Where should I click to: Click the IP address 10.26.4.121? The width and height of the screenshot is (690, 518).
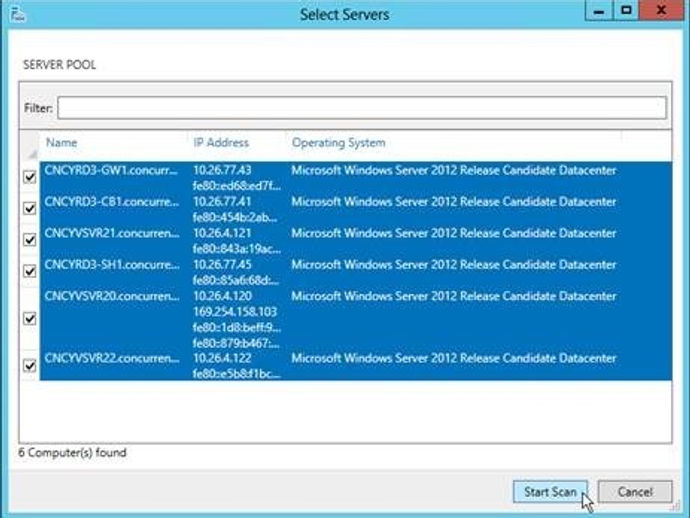[222, 233]
